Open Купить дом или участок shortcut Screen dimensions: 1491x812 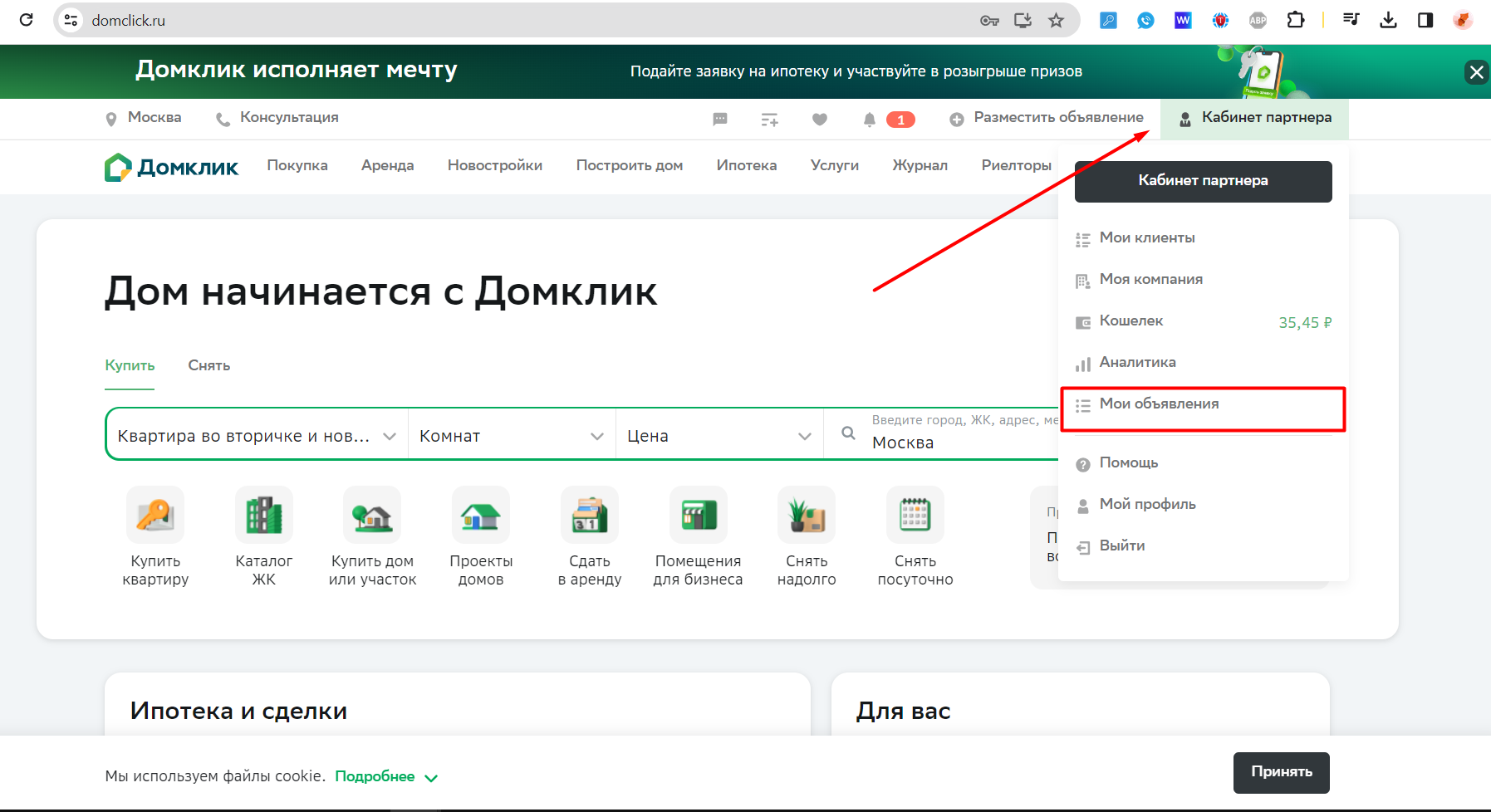point(372,537)
